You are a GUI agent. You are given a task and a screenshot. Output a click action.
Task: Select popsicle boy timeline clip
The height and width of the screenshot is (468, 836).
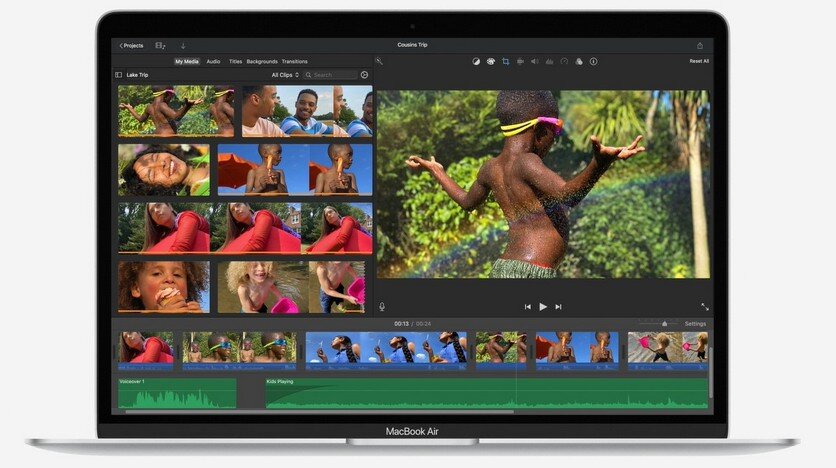click(577, 351)
